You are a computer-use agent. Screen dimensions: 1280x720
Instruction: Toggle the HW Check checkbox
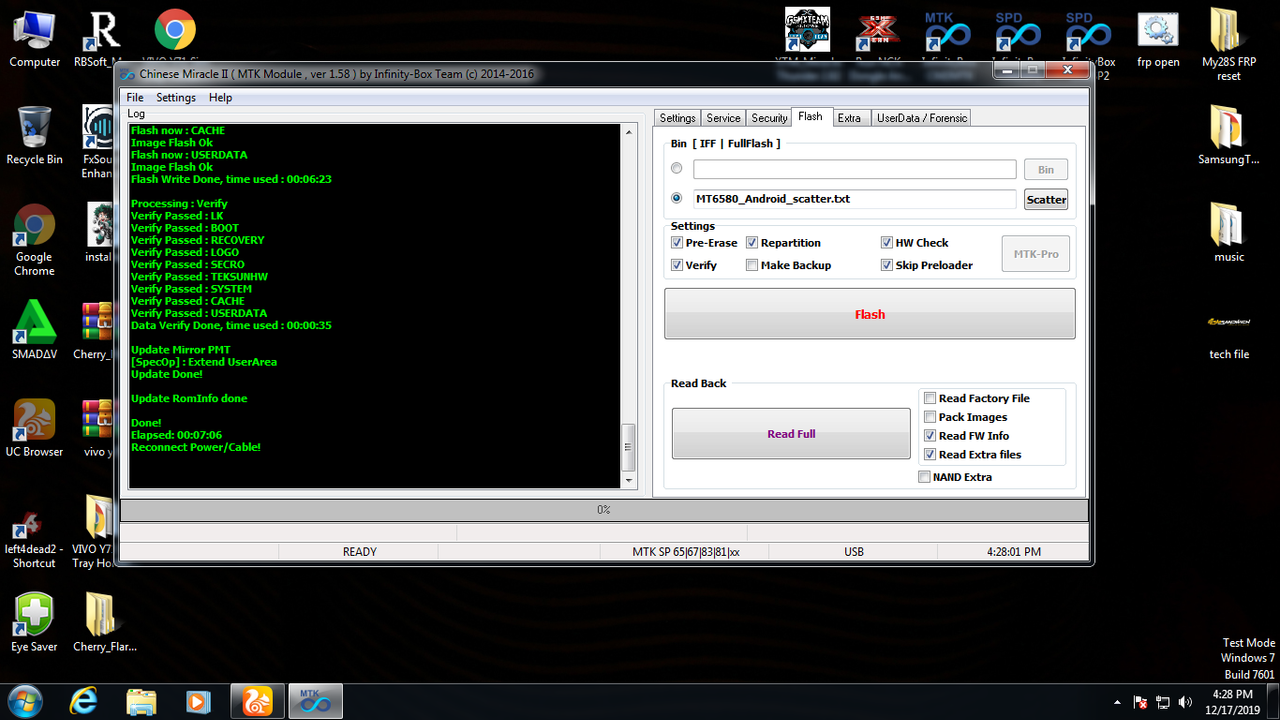[887, 243]
